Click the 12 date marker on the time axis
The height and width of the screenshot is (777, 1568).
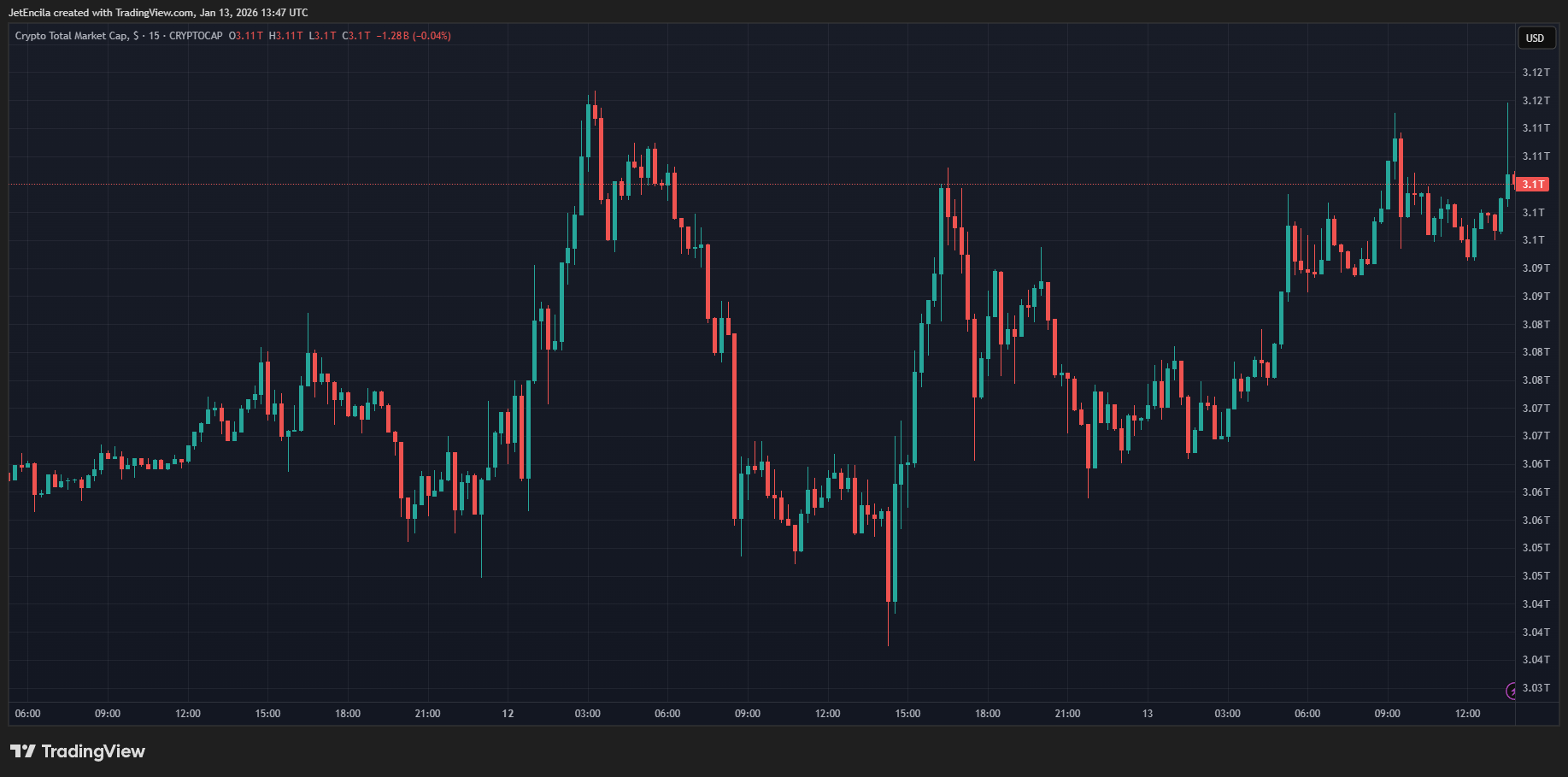[507, 713]
